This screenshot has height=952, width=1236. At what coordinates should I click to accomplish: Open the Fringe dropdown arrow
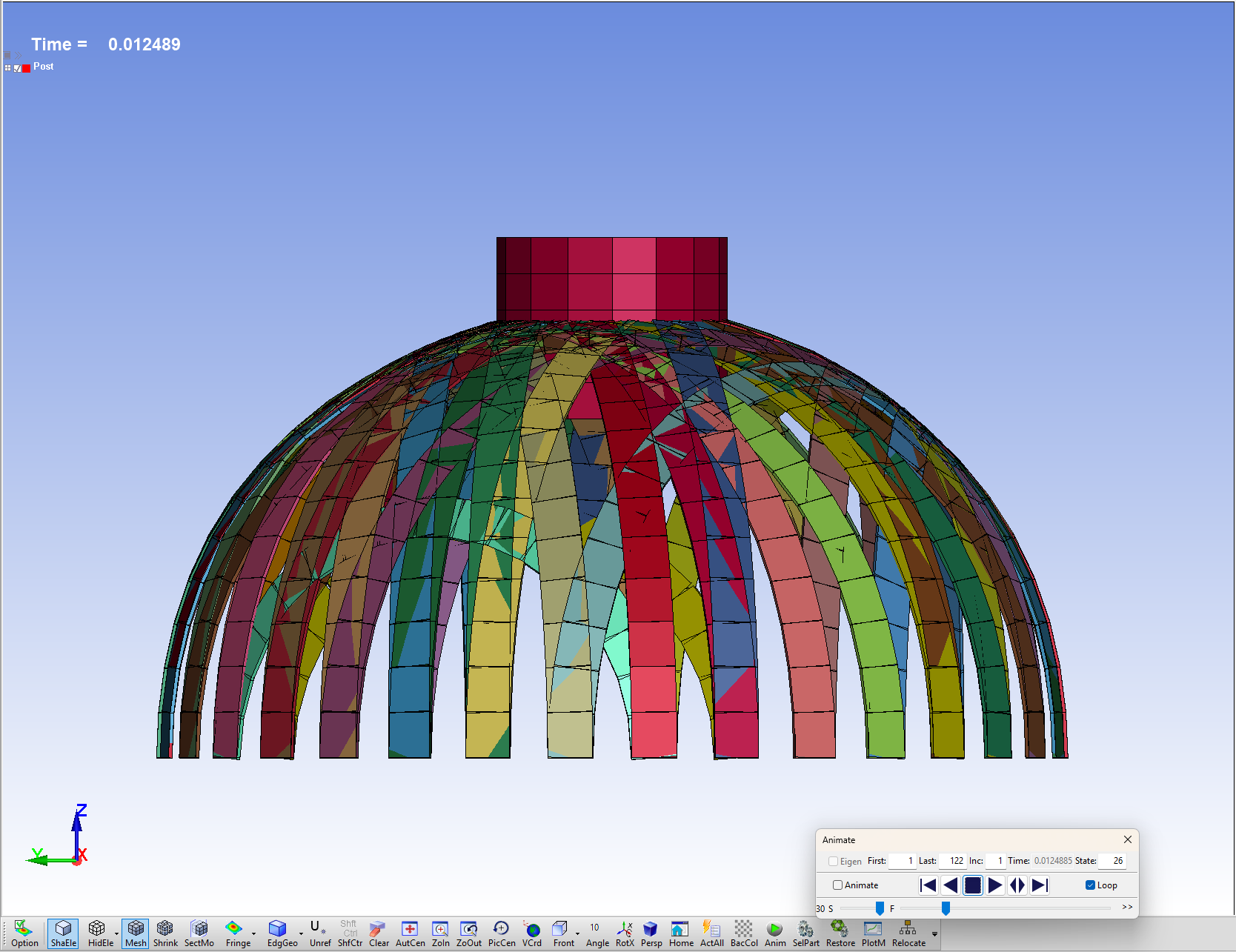point(253,933)
